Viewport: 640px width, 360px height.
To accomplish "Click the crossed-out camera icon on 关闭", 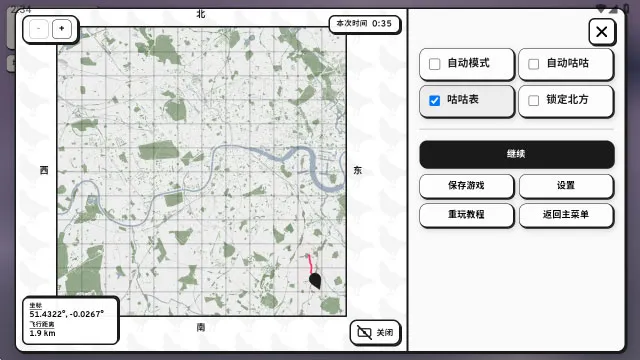I will 364,332.
